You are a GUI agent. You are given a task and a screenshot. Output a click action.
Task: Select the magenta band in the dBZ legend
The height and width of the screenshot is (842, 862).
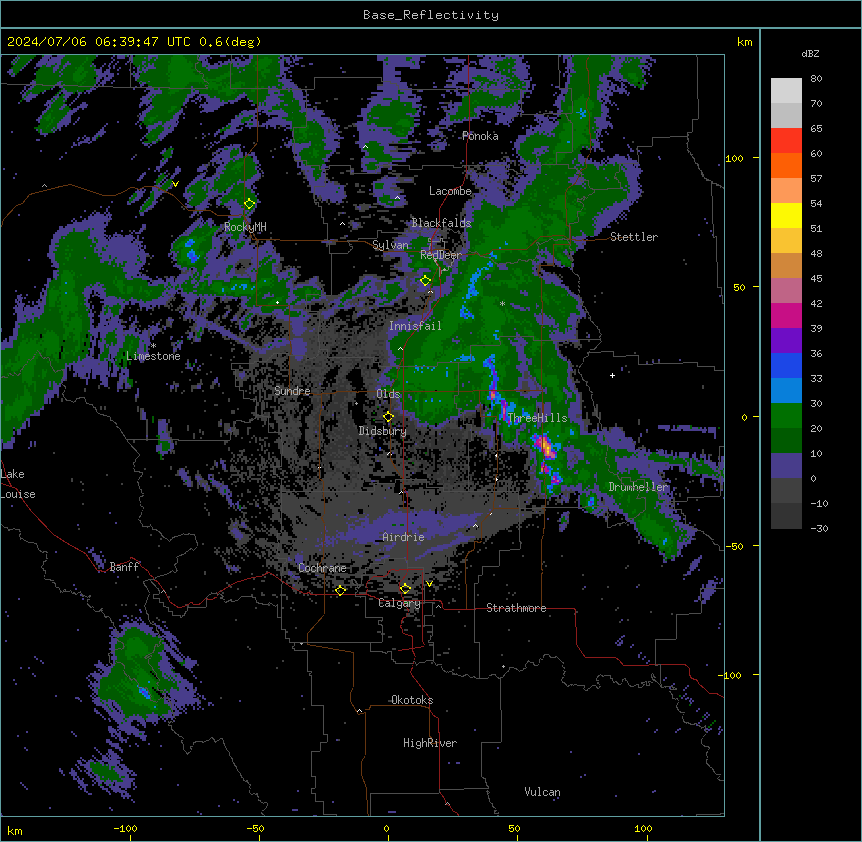(786, 315)
